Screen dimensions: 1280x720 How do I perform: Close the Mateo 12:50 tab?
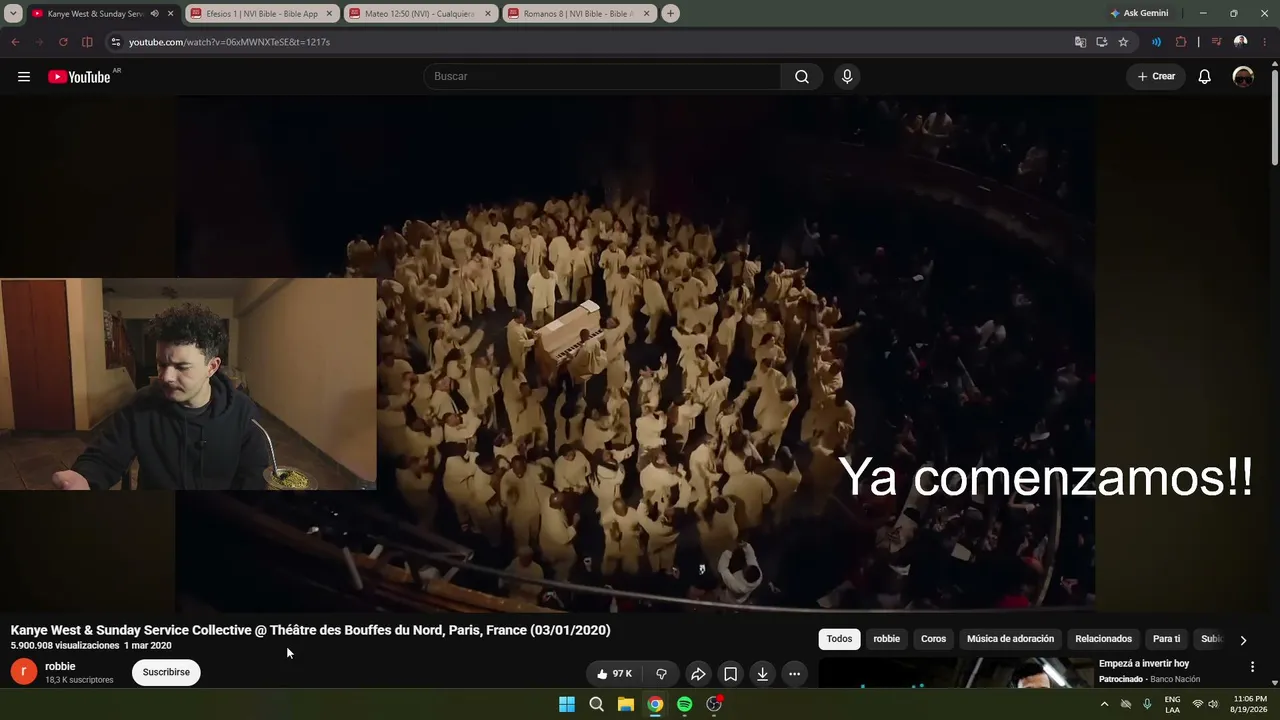tap(488, 14)
